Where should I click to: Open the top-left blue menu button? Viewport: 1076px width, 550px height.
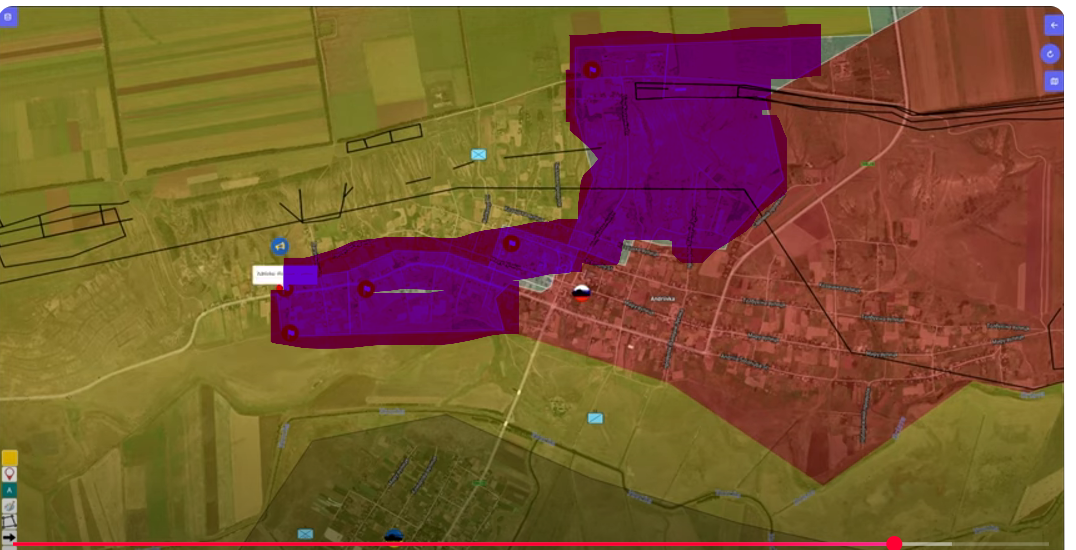[9, 16]
